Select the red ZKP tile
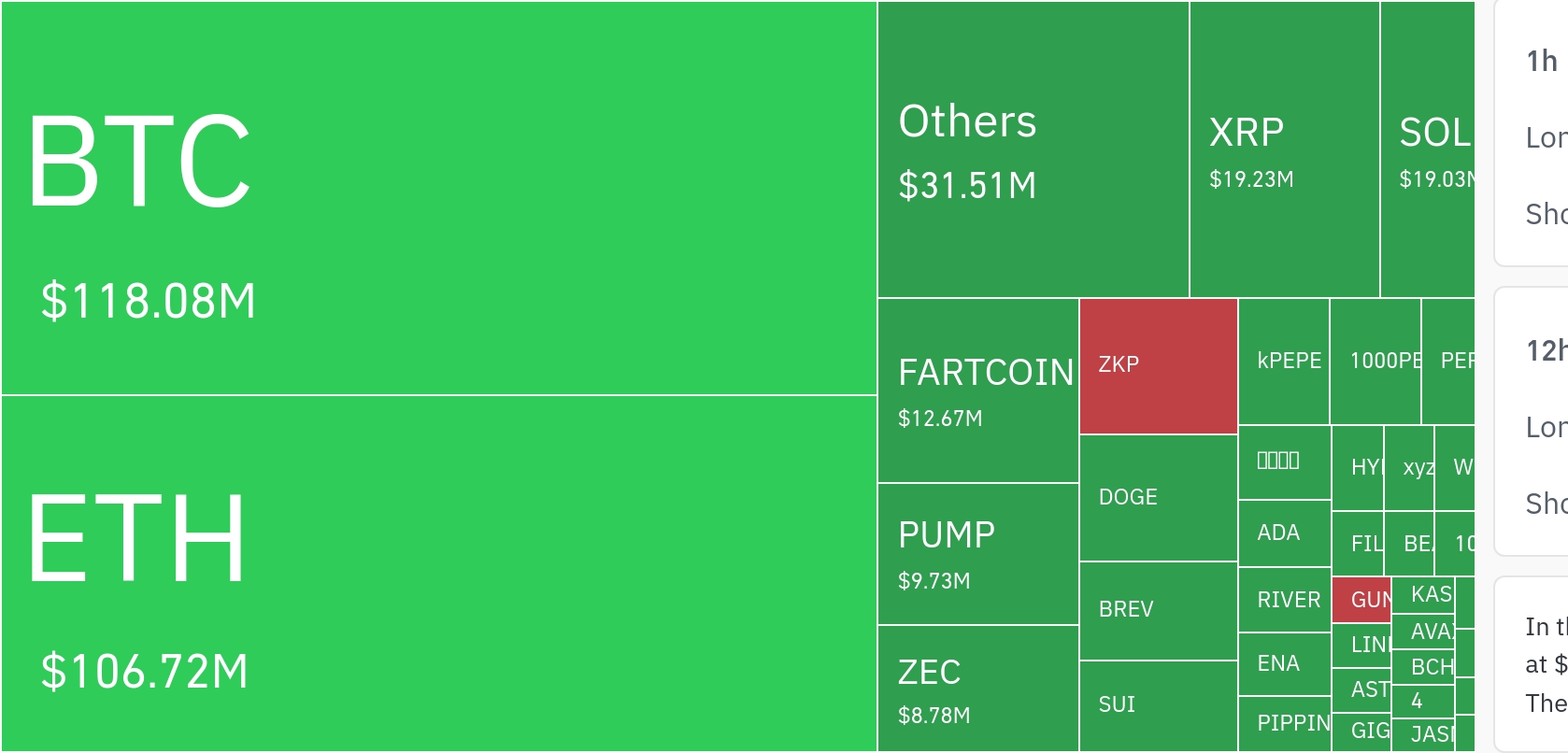Viewport: 1568px width, 753px height. tap(1159, 366)
